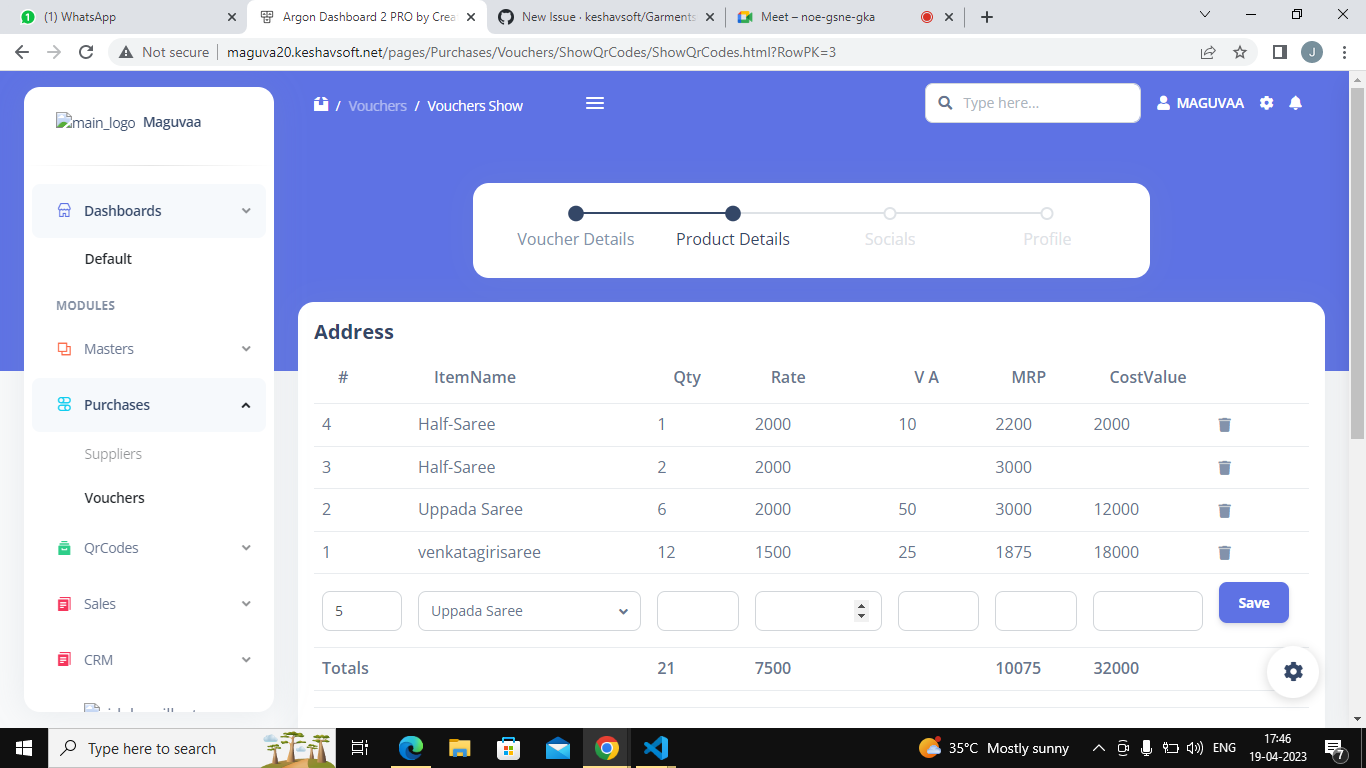
Task: Select the Masters module icon
Action: click(x=65, y=349)
